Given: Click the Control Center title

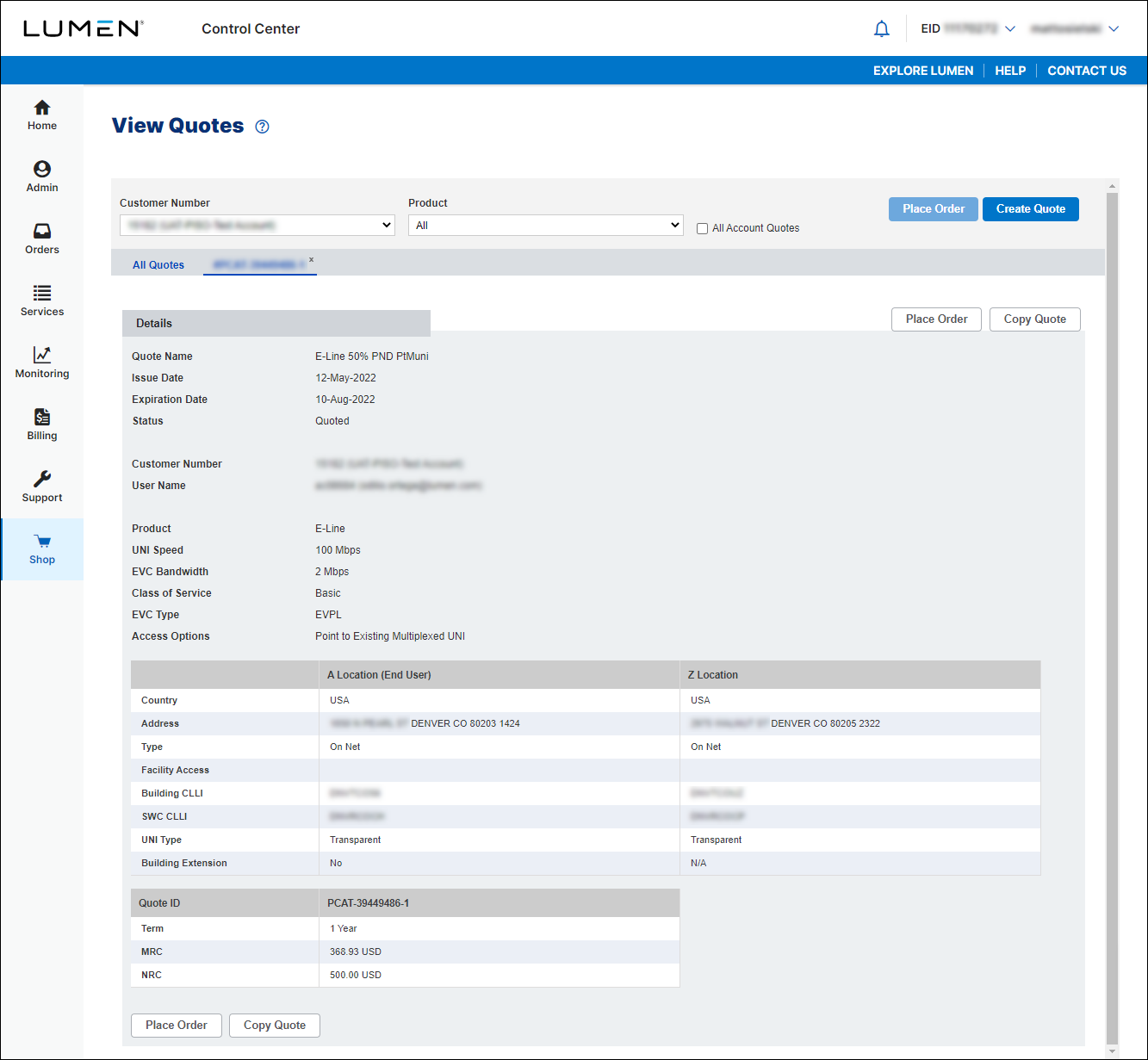Looking at the screenshot, I should pos(251,28).
